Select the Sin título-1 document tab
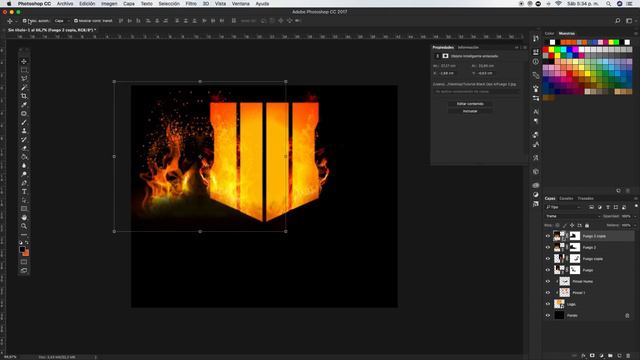This screenshot has height=360, width=640. pos(52,30)
